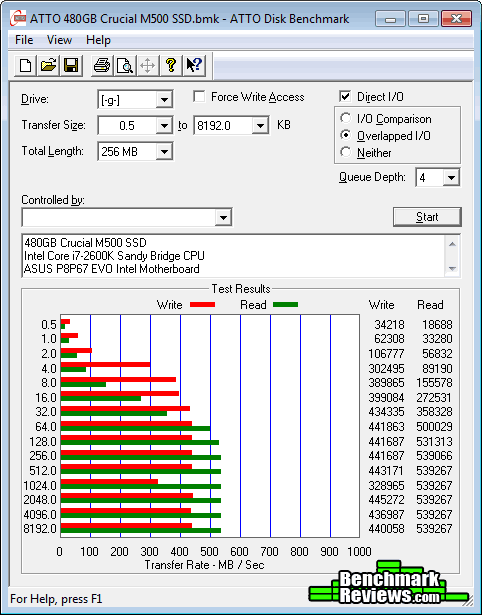The height and width of the screenshot is (615, 482).
Task: Click 'Transfer Rate - MB / Sec' axis label
Action: pyautogui.click(x=204, y=565)
